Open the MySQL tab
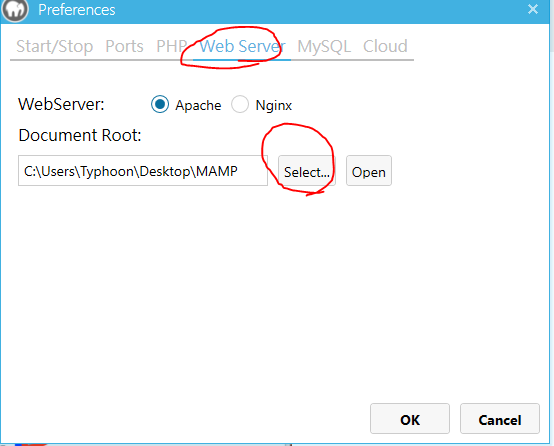Image resolution: width=554 pixels, height=446 pixels. coord(324,46)
